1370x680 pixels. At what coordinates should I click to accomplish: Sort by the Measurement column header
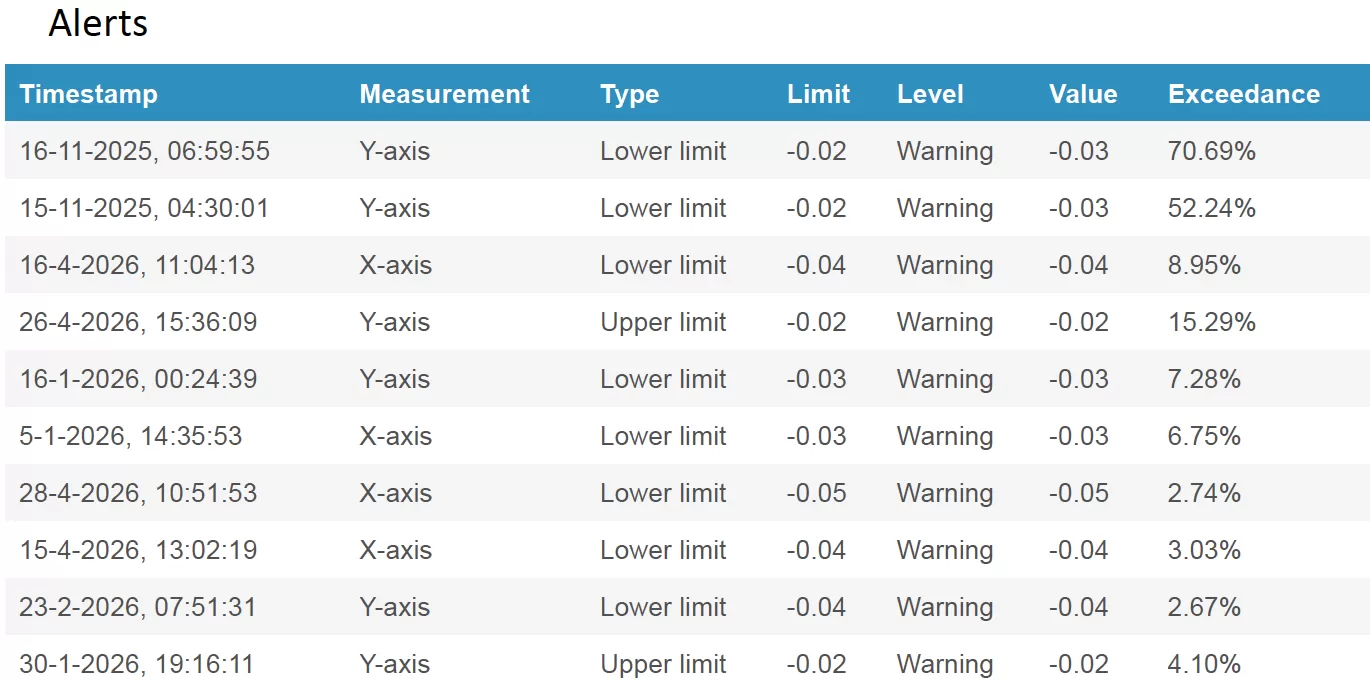[444, 94]
